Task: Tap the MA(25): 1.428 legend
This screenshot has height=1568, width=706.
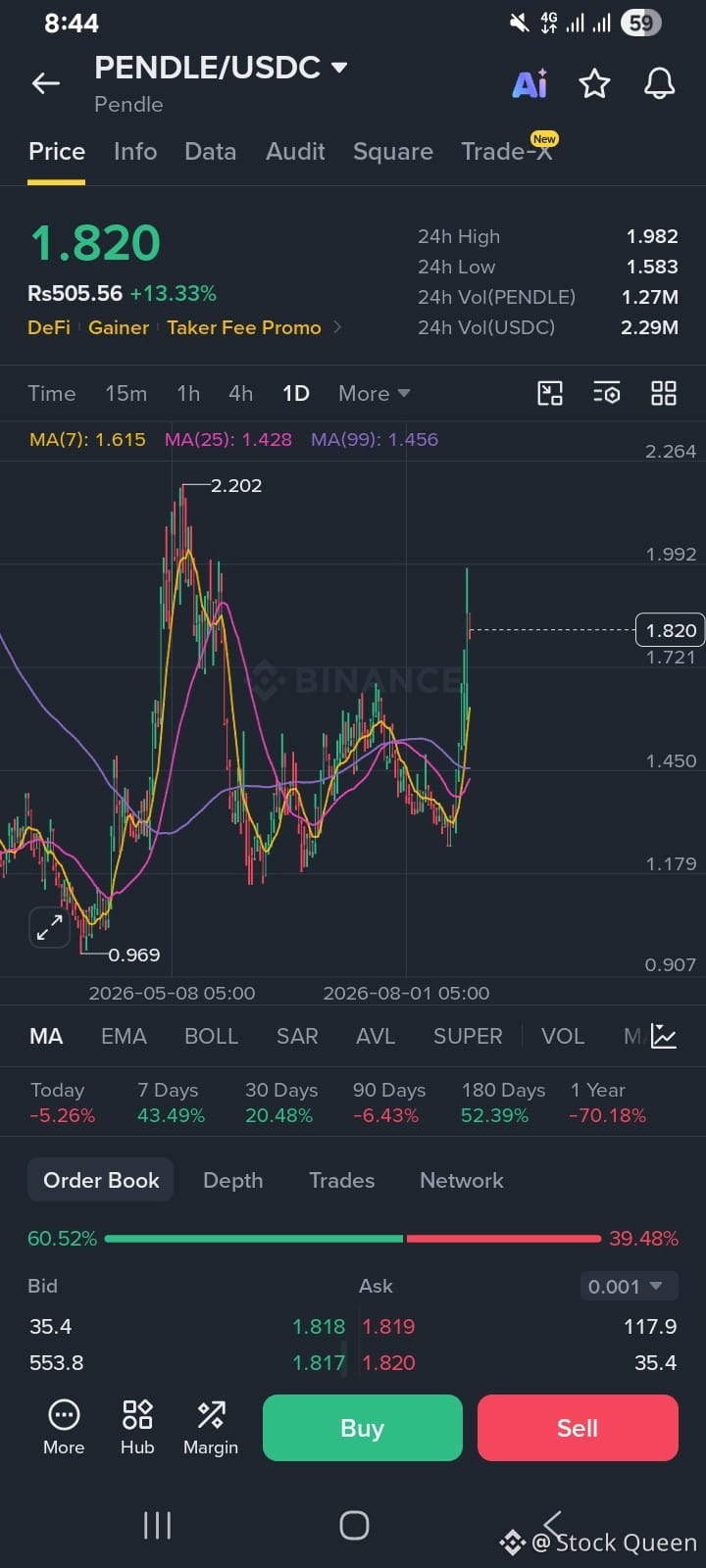Action: coord(228,439)
